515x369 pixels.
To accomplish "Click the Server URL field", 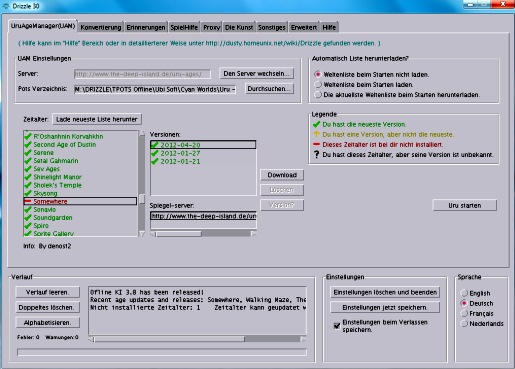I will 142,74.
